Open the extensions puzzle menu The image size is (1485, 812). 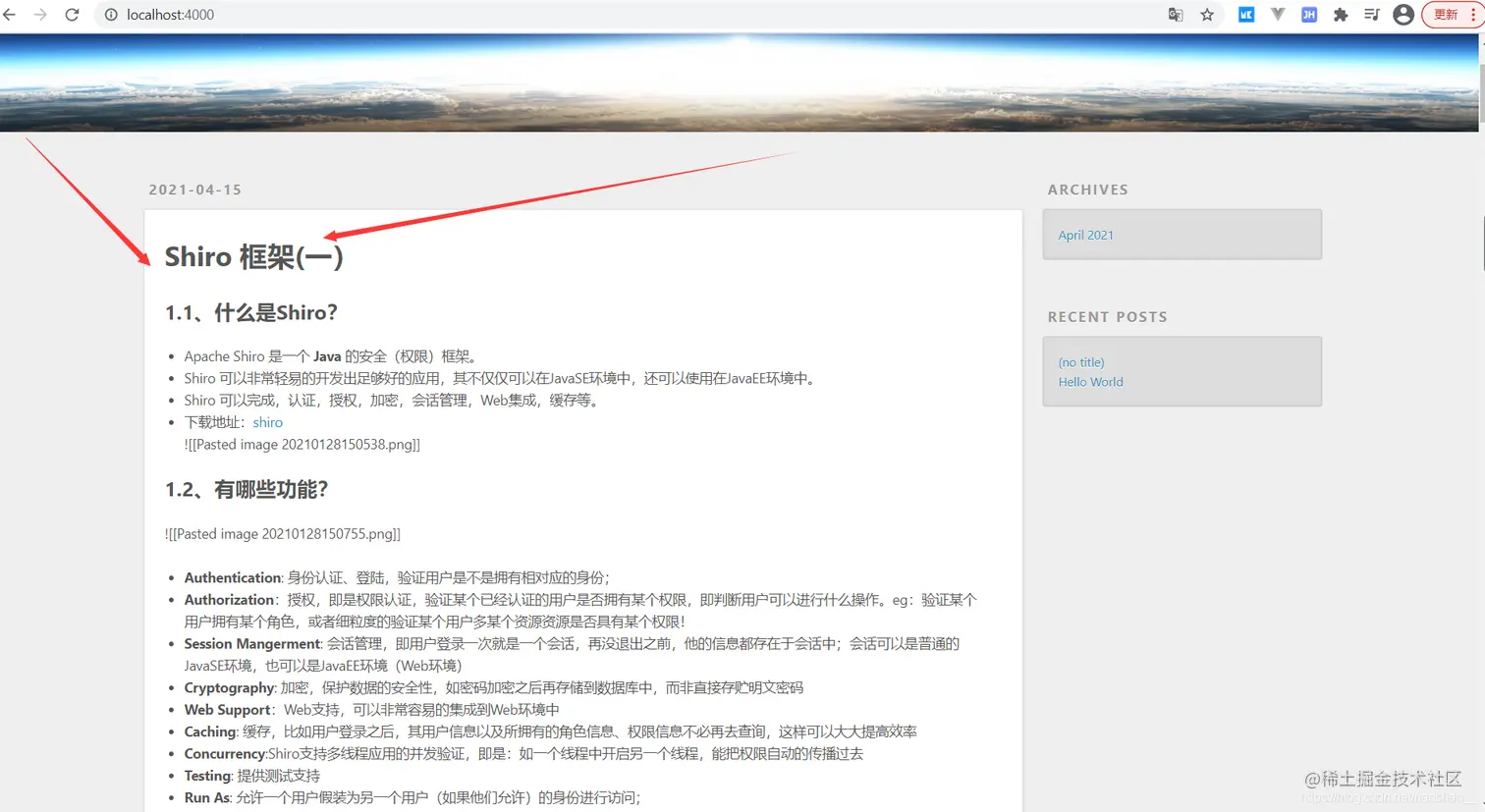1341,15
